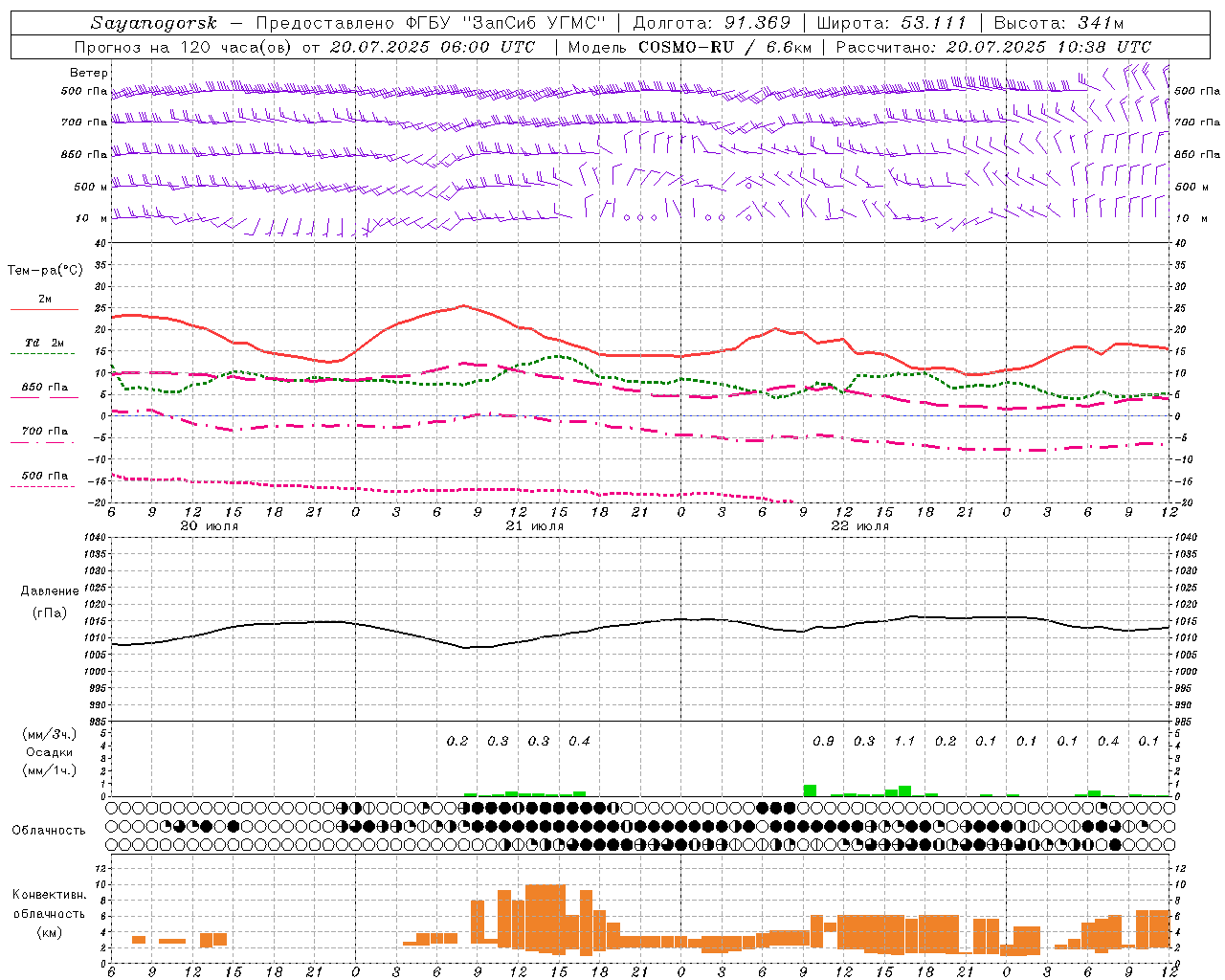Select the Прогноз на 120 часа(ов) text
This screenshot has width=1225, height=980.
(185, 47)
